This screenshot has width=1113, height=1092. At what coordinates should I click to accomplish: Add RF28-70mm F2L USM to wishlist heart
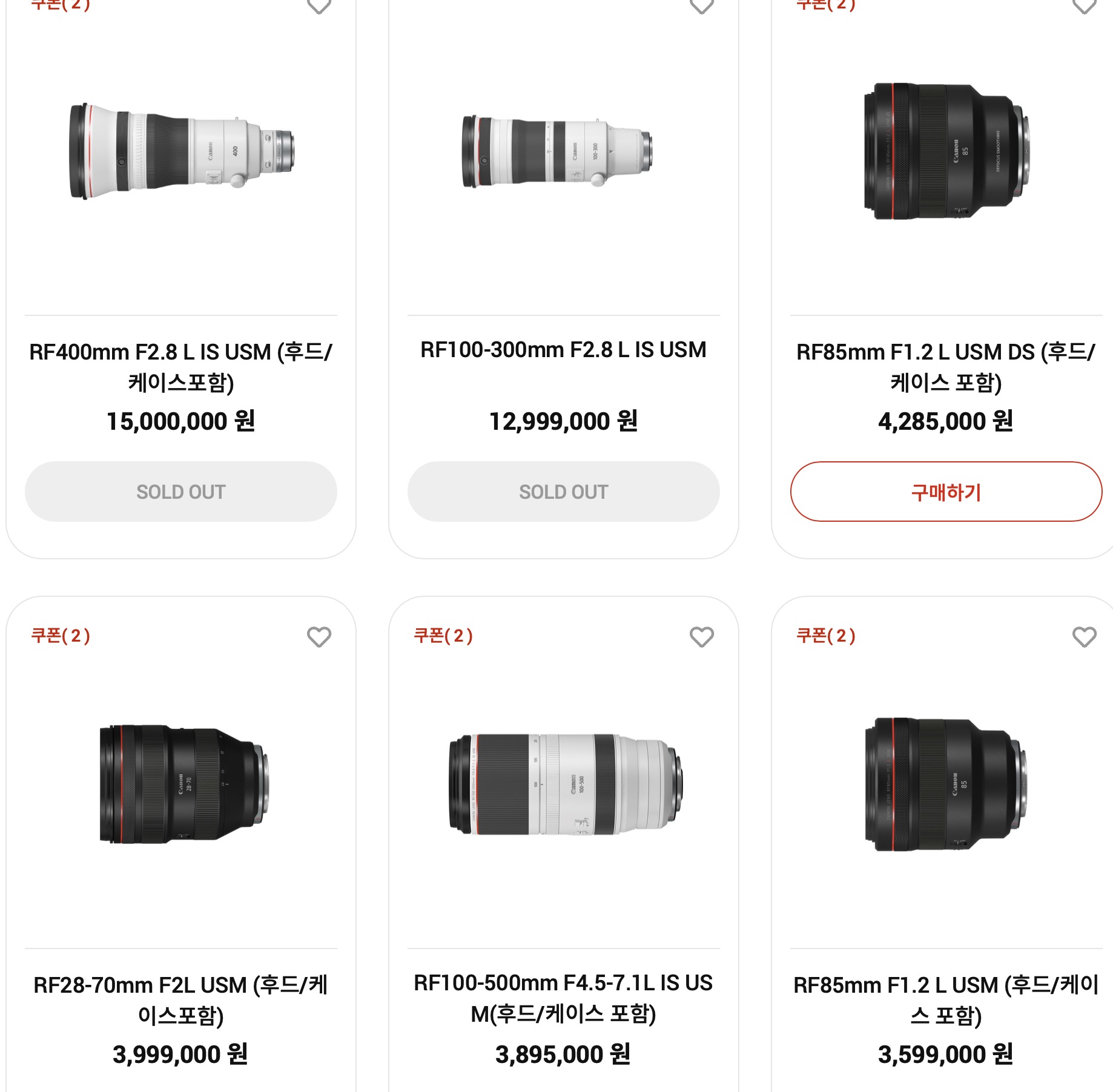(x=319, y=636)
